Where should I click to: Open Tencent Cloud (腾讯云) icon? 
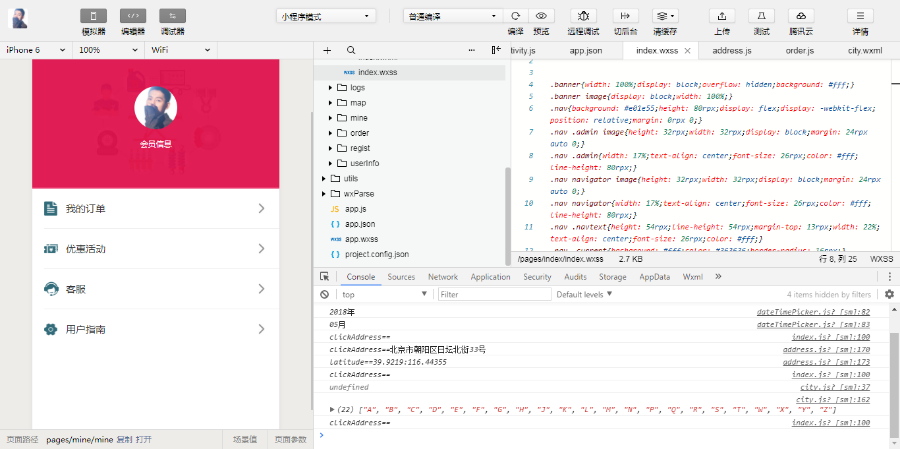[x=800, y=16]
